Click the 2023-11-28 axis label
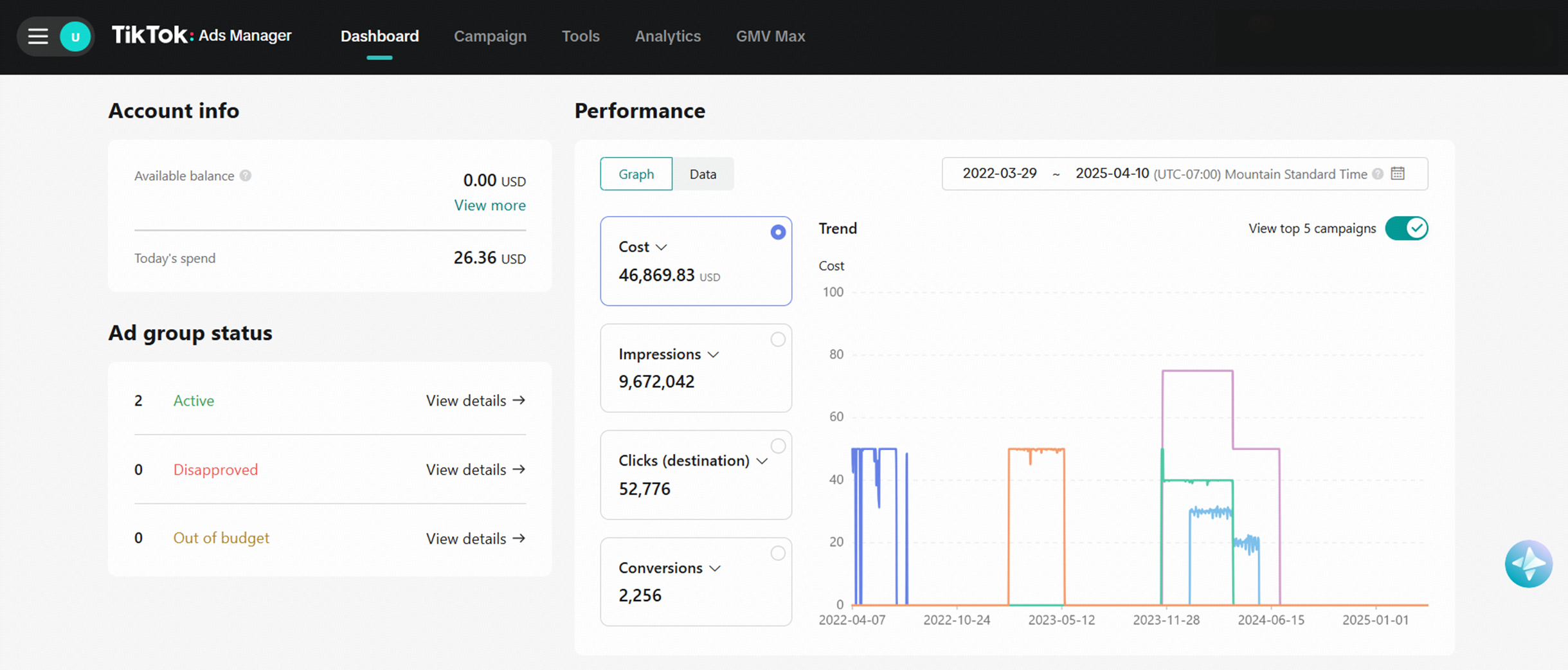Image resolution: width=1568 pixels, height=670 pixels. tap(1166, 620)
